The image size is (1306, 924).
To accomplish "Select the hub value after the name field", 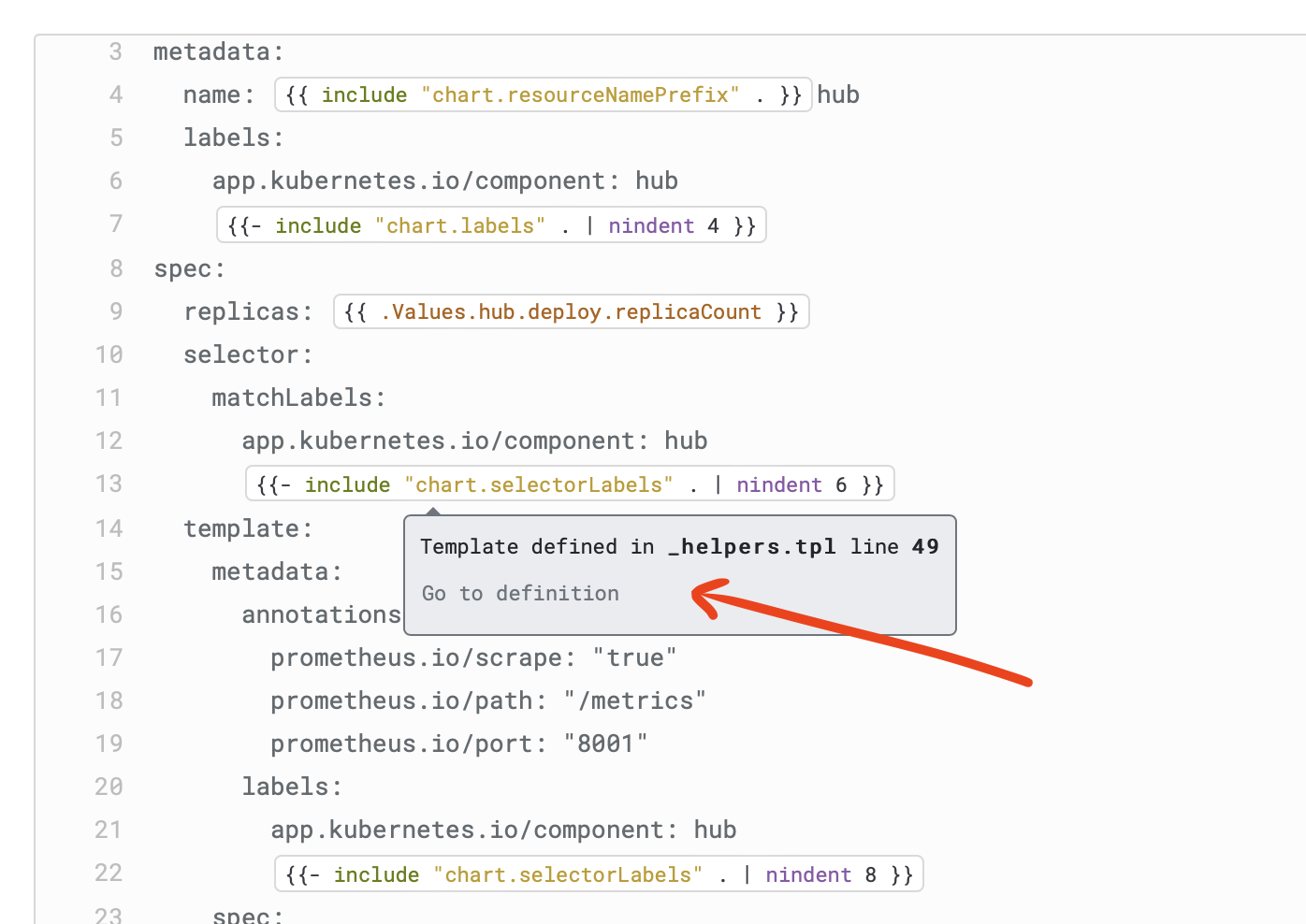I will tap(837, 94).
